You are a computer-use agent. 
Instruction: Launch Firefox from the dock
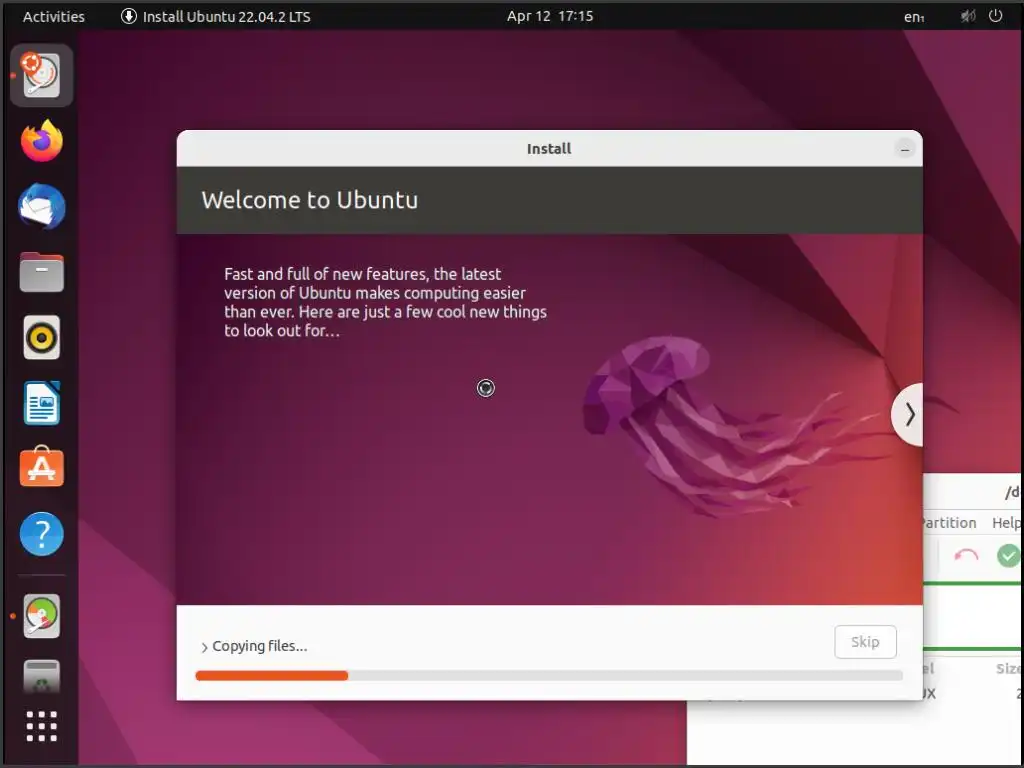42,140
